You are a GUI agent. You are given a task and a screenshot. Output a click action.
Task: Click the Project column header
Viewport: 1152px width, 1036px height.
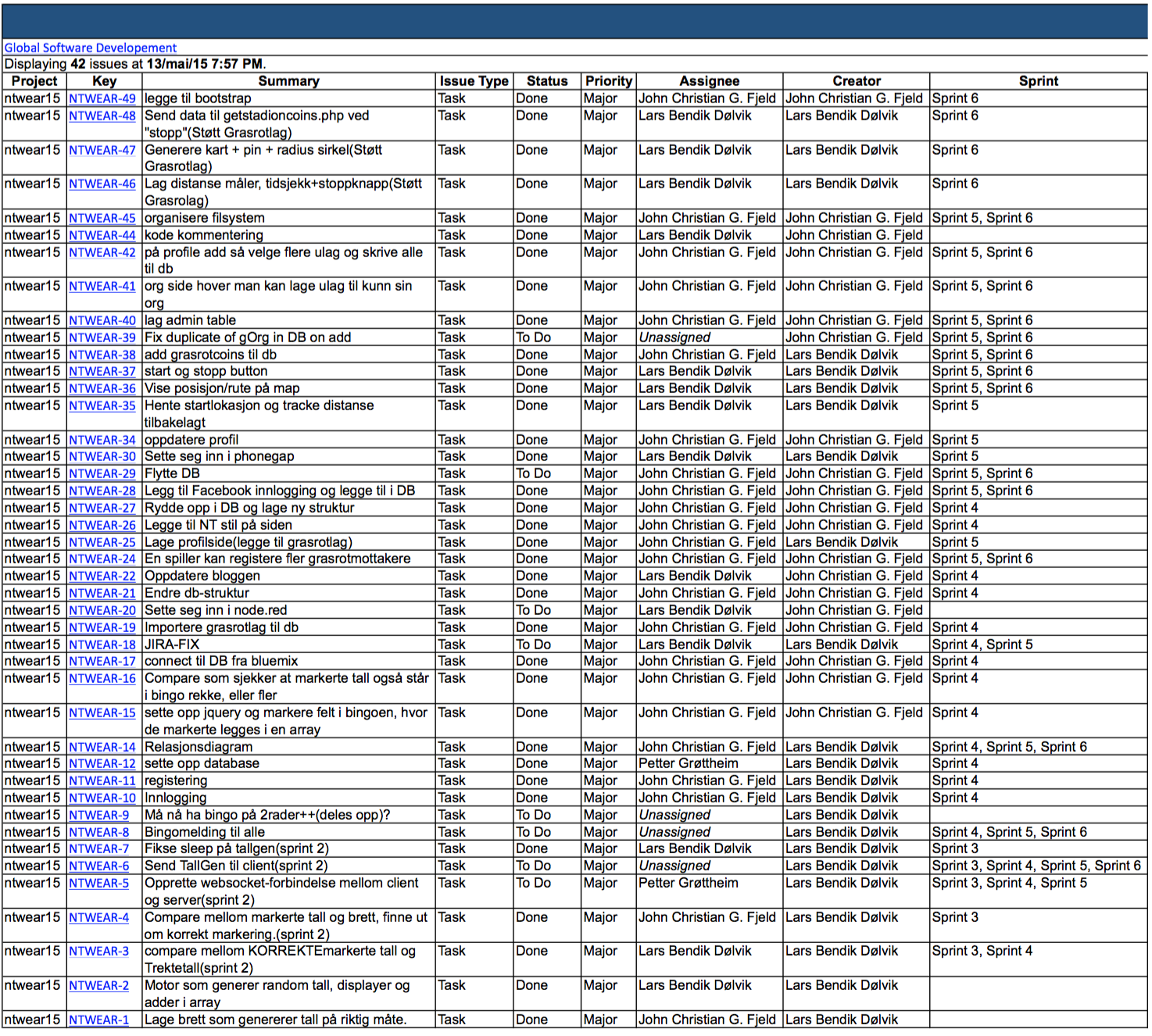point(34,81)
